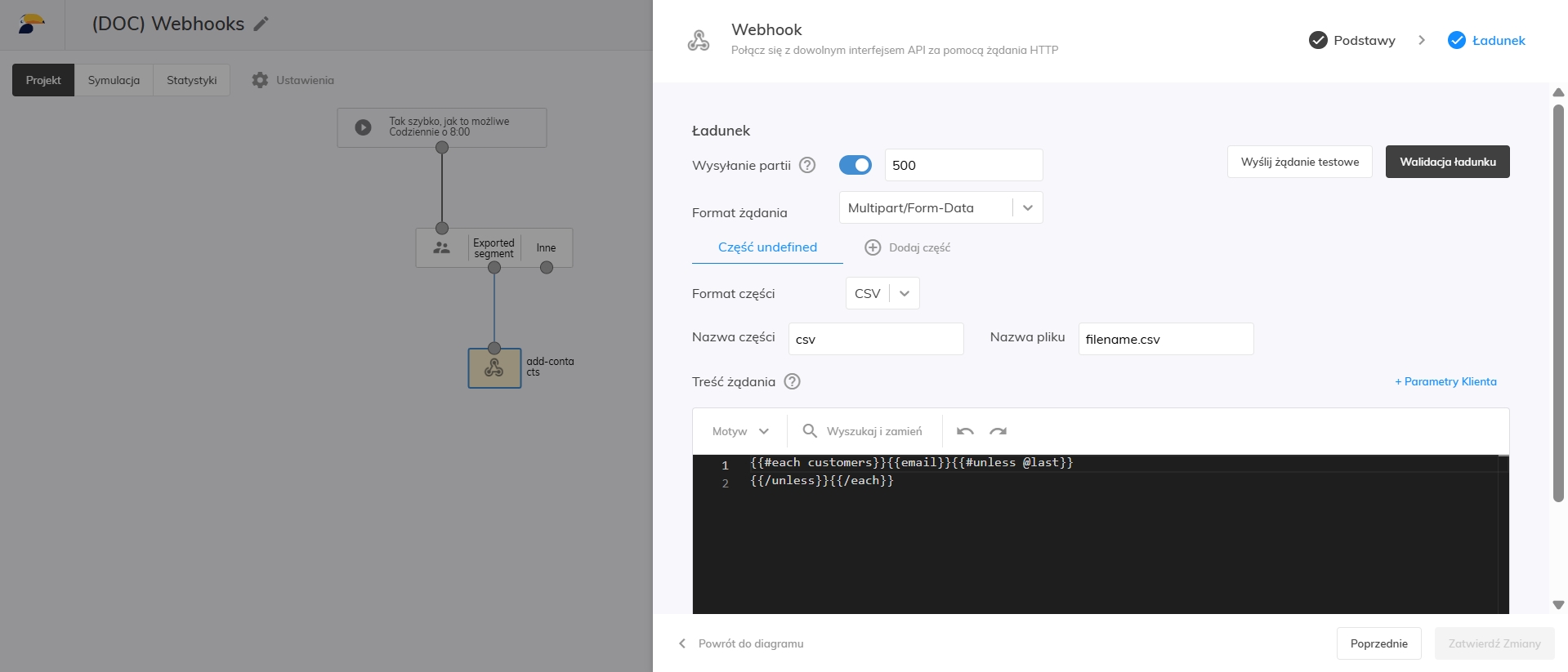Viewport: 1568px width, 672px height.
Task: Open the Statystyki tab
Action: tap(191, 80)
